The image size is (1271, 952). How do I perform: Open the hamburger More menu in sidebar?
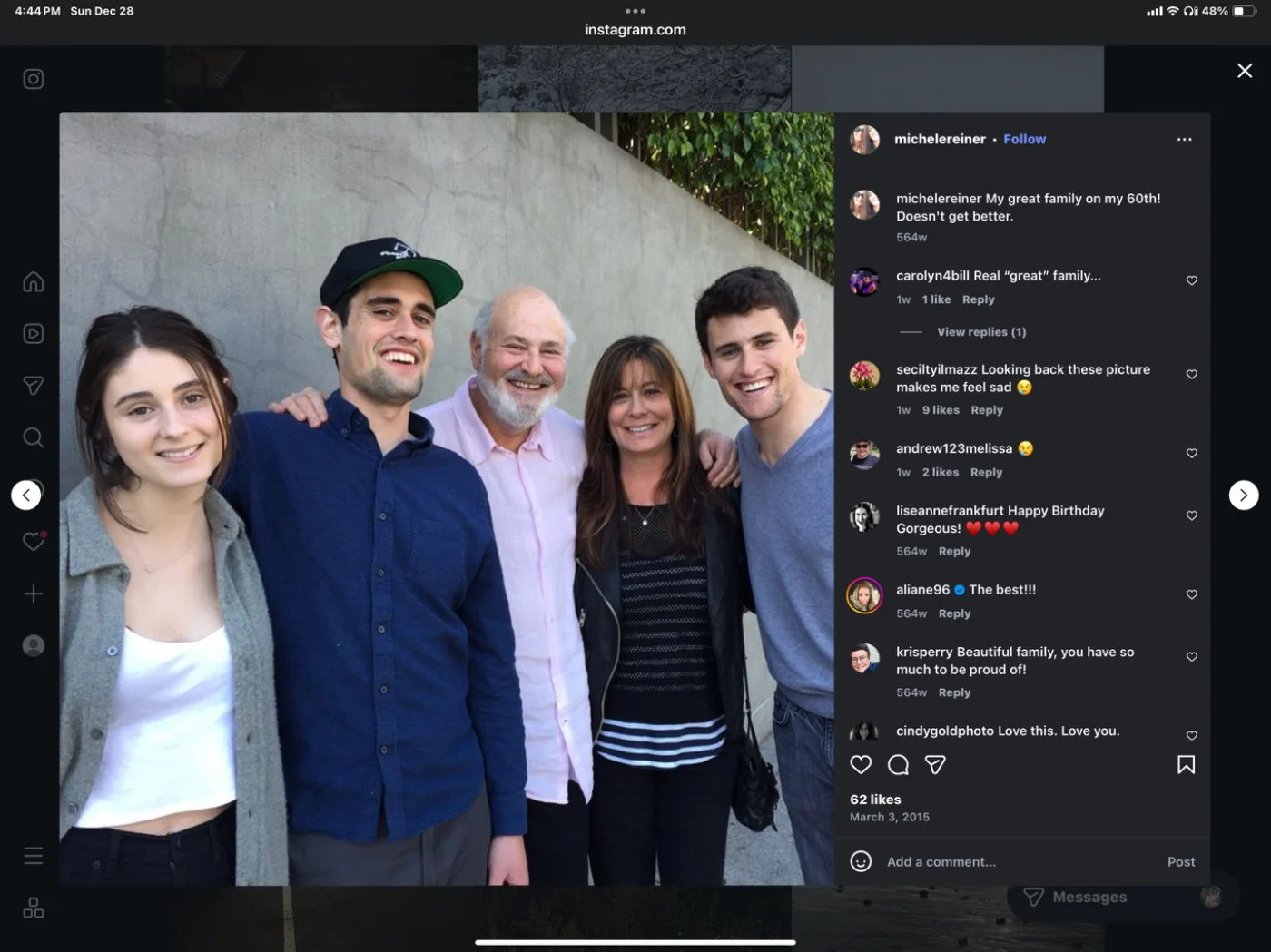(34, 856)
